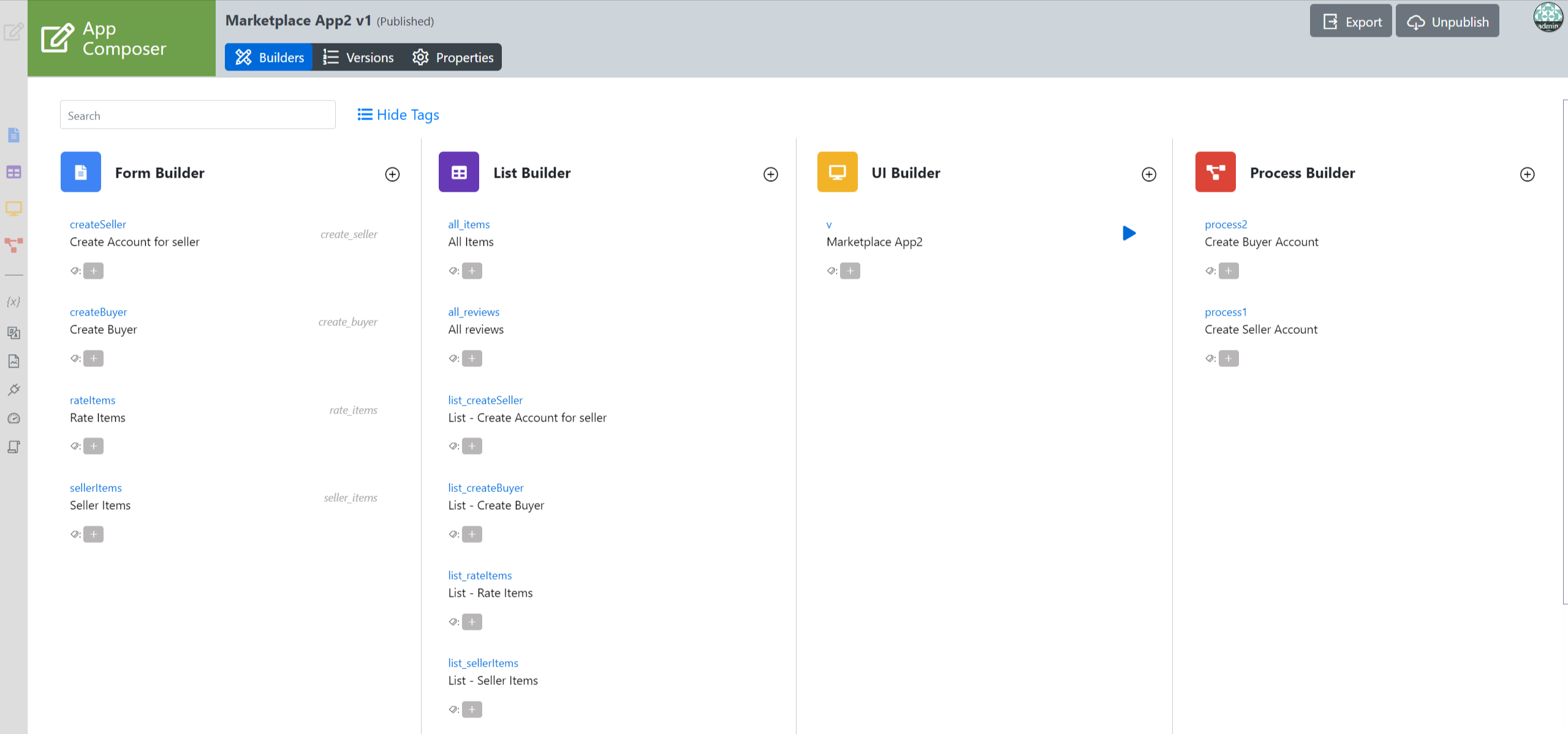
Task: Focus the Search input field
Action: pos(197,115)
